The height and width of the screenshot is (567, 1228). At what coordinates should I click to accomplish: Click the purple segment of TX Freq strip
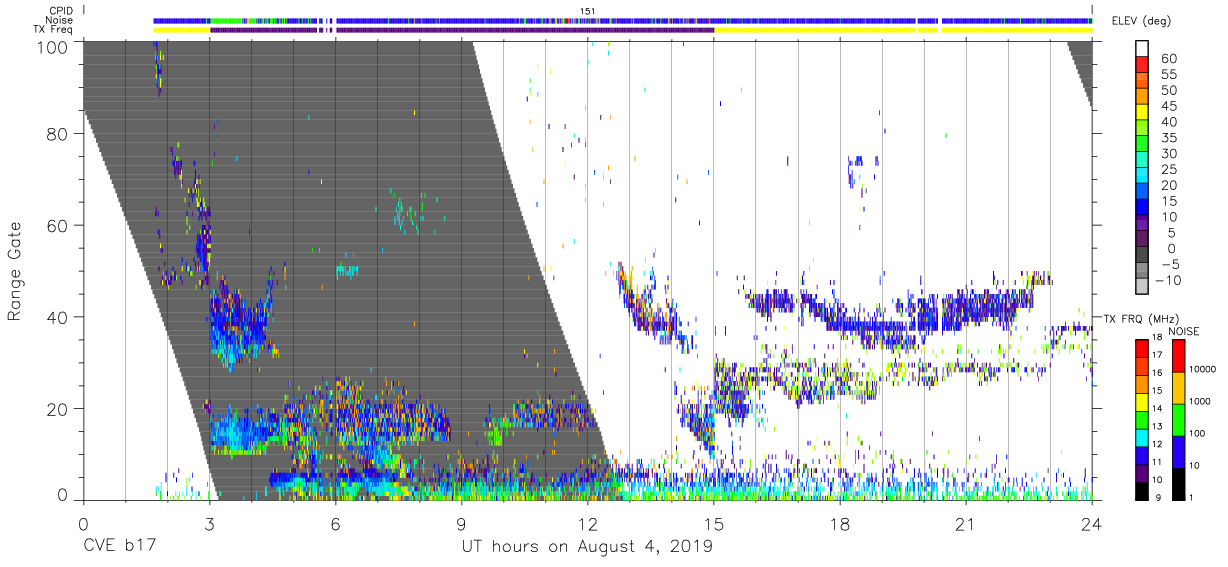(462, 30)
